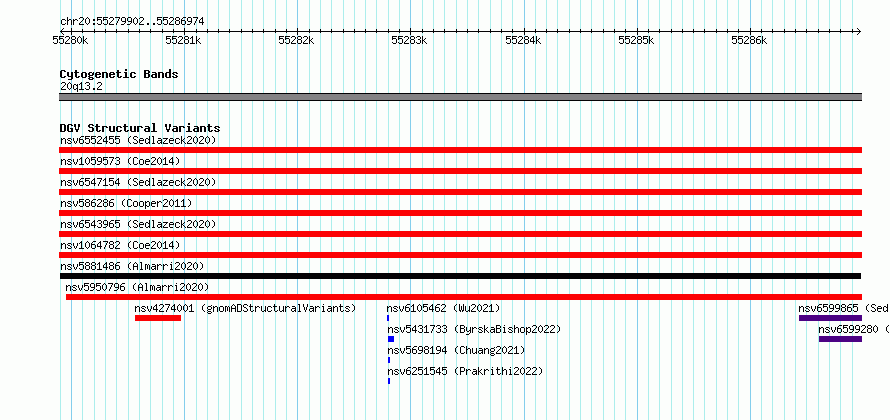Click the 55283k ruler tick label
This screenshot has height=420, width=890.
[x=410, y=40]
